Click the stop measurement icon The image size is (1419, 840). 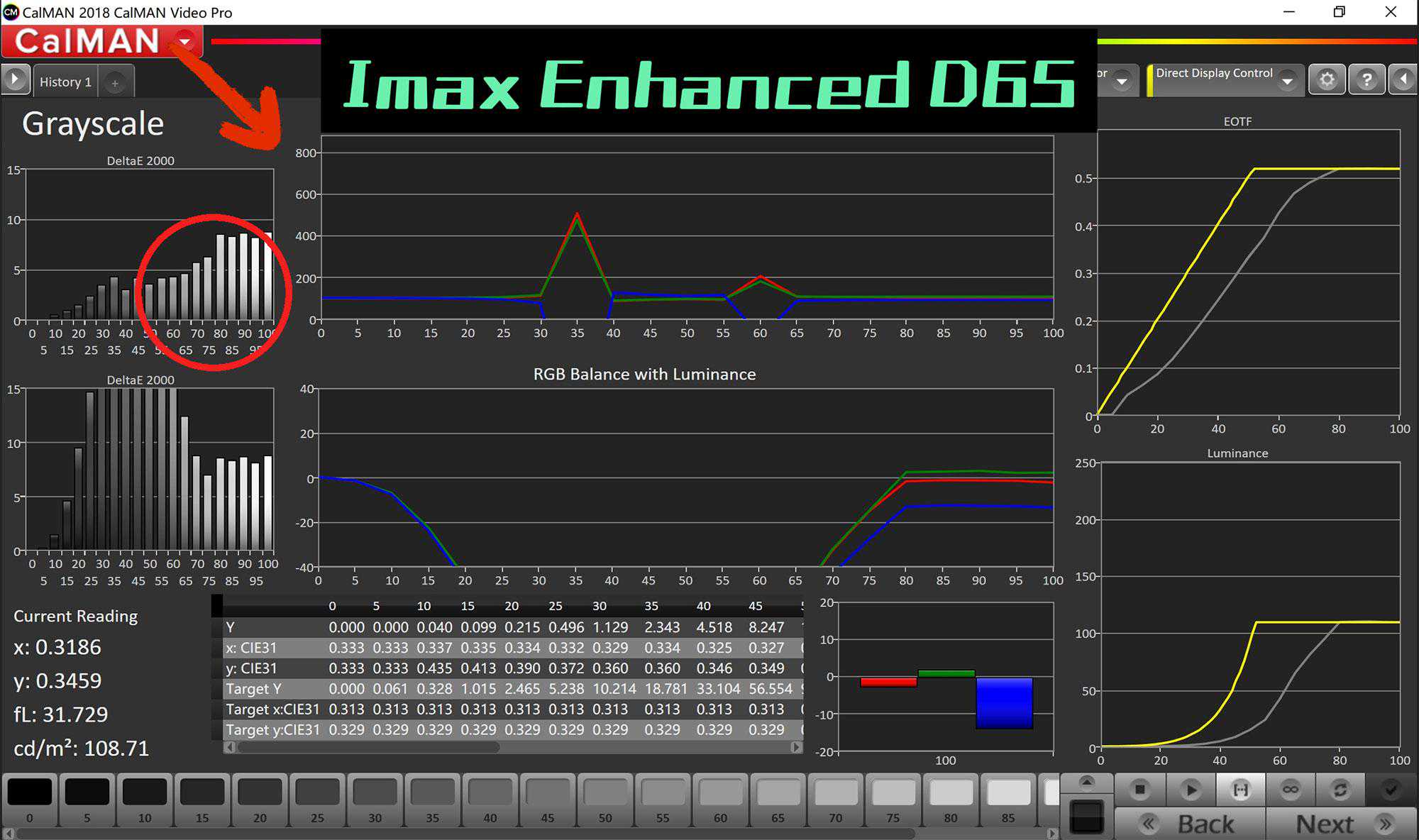1139,790
